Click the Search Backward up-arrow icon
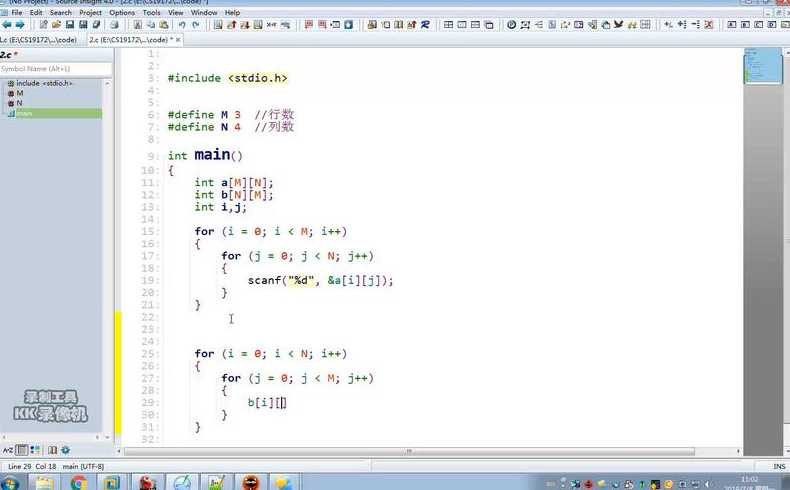The image size is (790, 490). click(231, 24)
